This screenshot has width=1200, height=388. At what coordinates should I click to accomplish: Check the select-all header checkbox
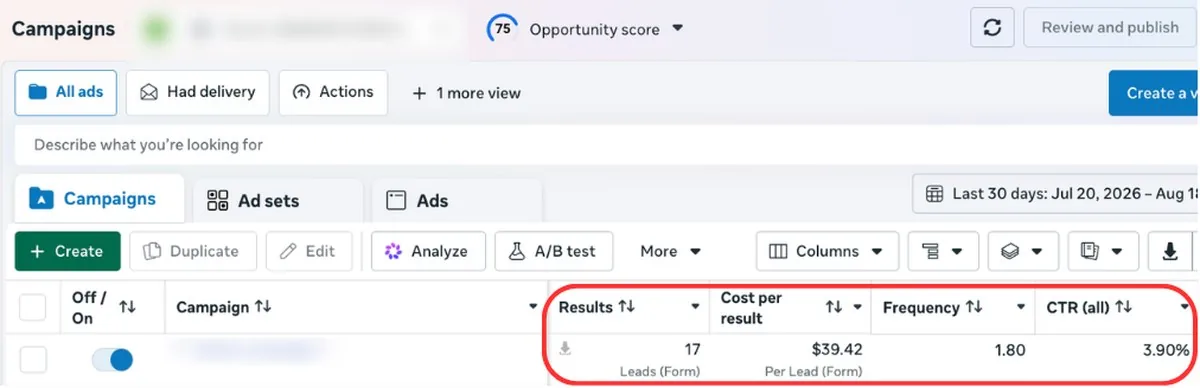(33, 307)
